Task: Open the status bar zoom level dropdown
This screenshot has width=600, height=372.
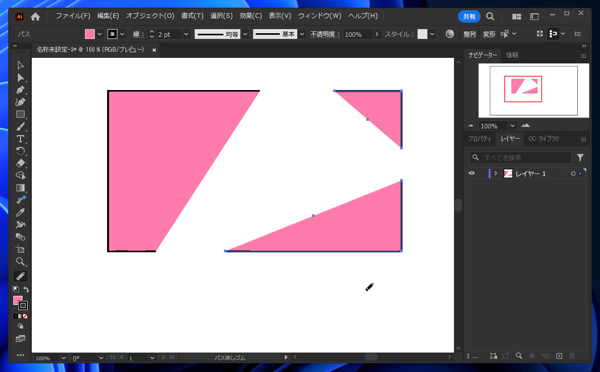Action: pos(63,358)
